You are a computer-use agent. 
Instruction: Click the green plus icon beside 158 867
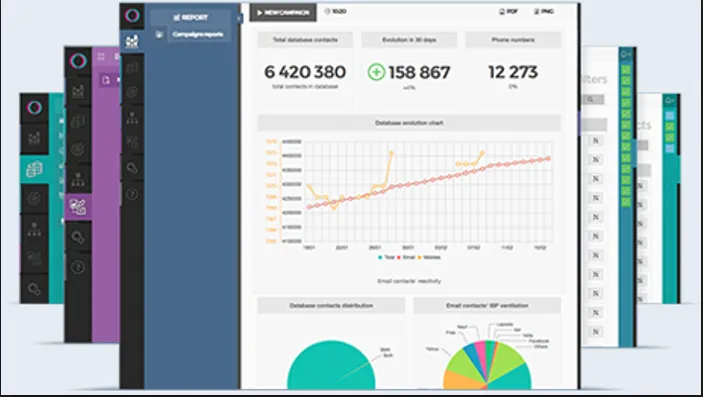click(x=376, y=72)
